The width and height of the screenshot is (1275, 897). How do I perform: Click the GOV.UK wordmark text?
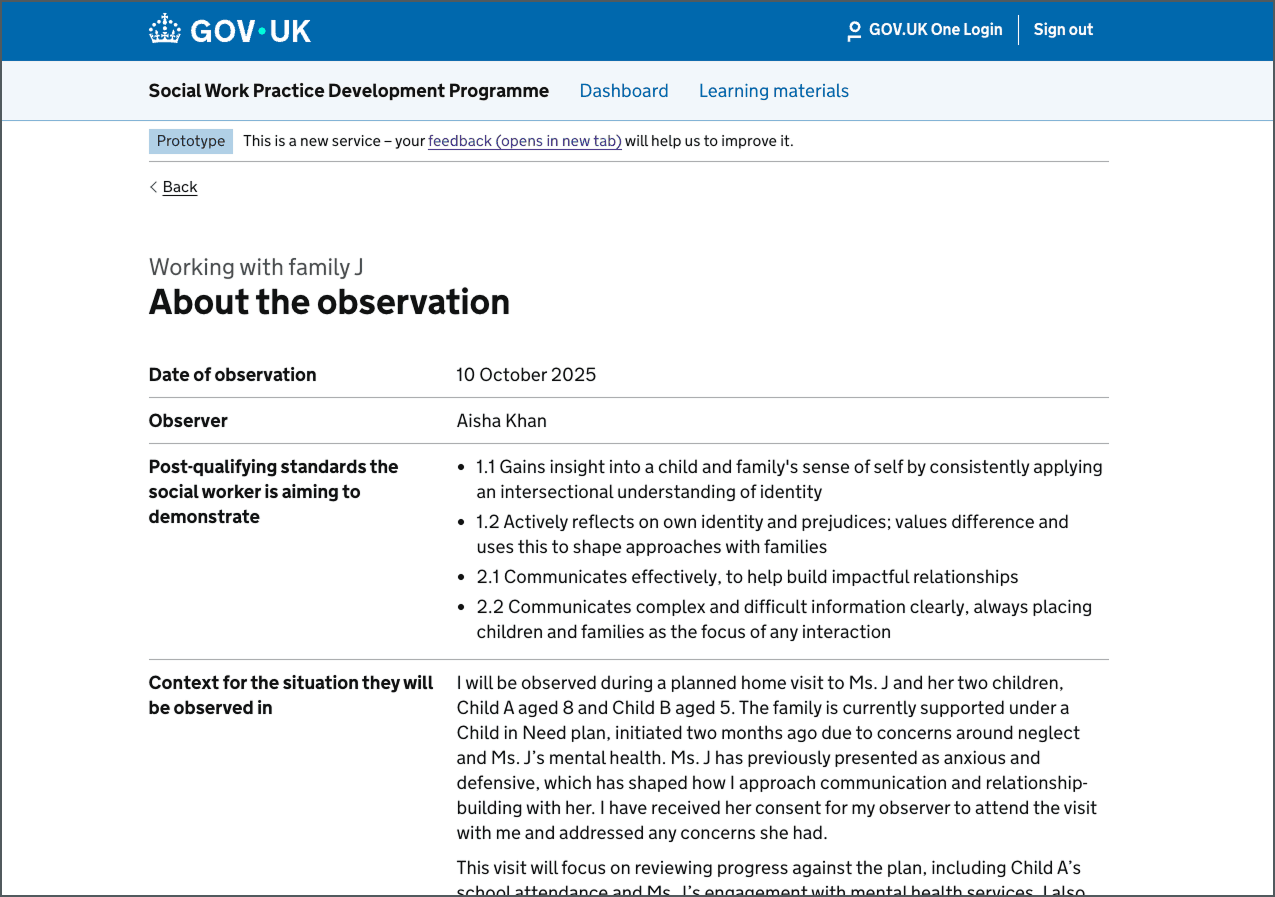[248, 30]
